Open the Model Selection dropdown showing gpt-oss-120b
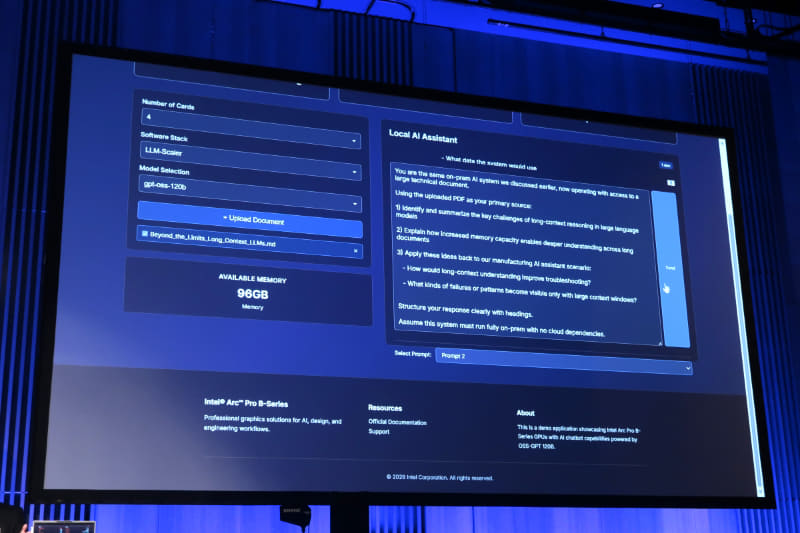The height and width of the screenshot is (533, 800). [x=250, y=194]
